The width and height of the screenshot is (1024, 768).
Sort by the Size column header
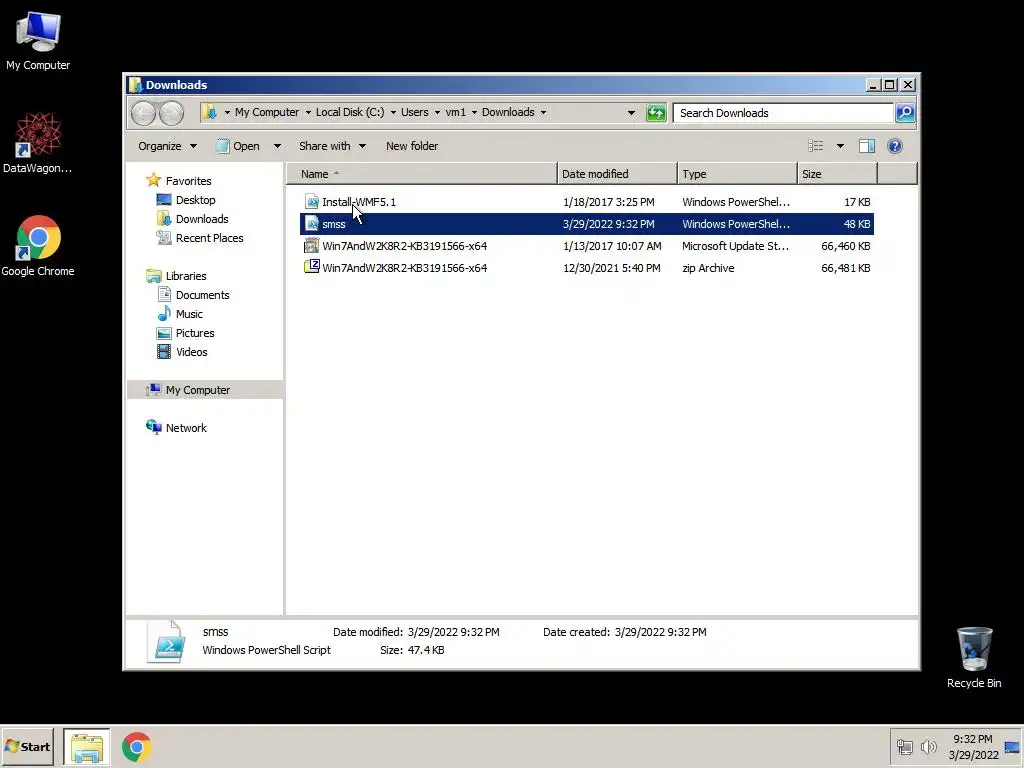click(x=838, y=174)
